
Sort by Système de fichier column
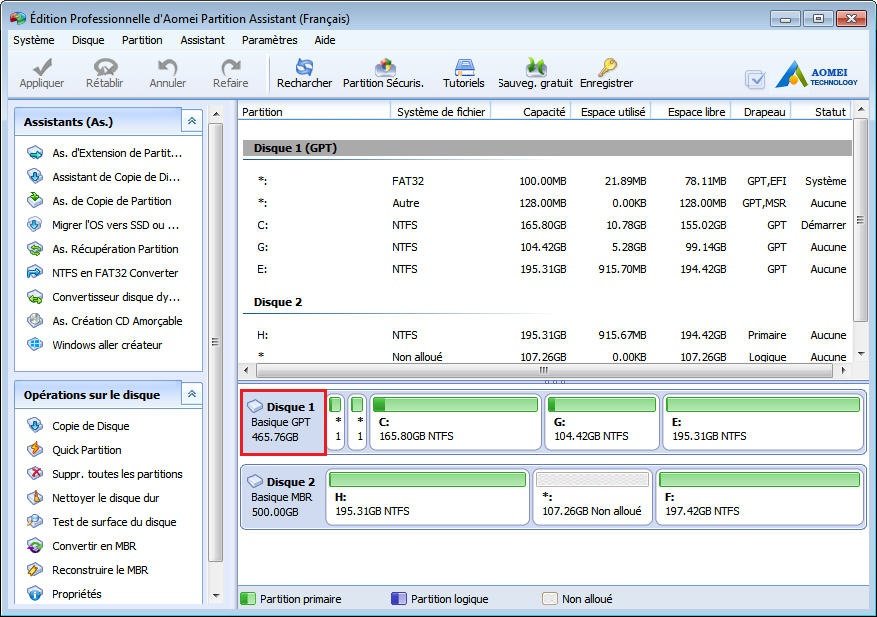tap(441, 112)
